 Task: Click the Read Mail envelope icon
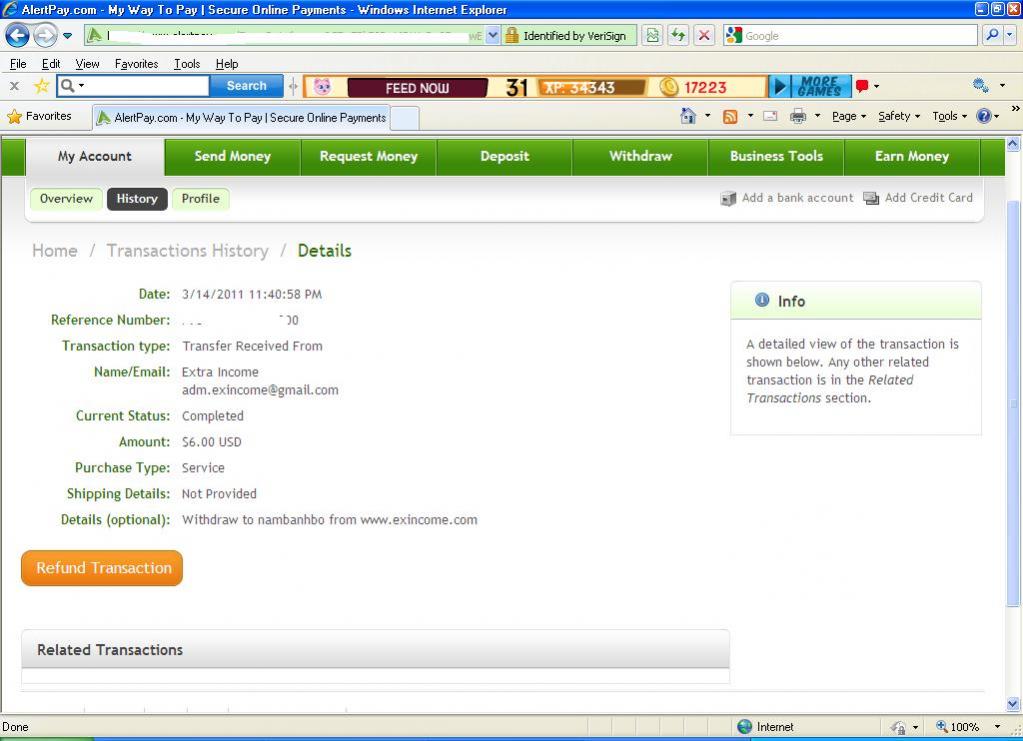(x=770, y=116)
